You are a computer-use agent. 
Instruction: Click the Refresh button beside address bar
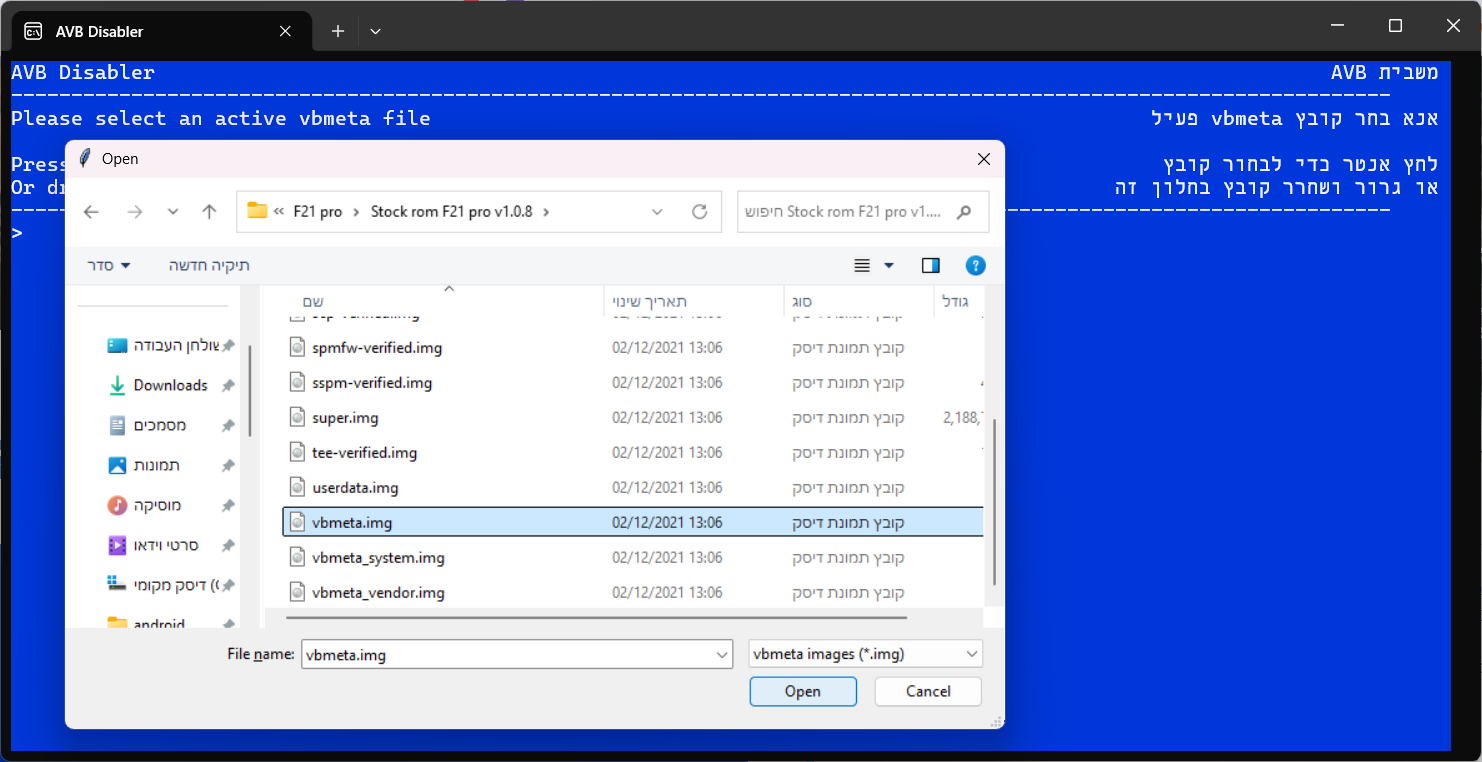(x=700, y=212)
